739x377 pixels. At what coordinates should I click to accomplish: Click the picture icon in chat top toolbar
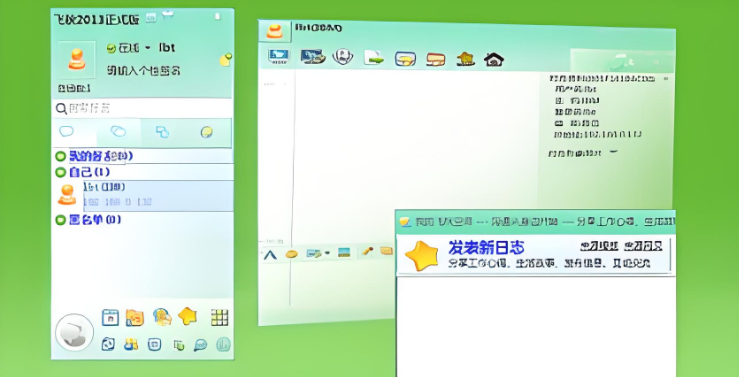[x=313, y=57]
